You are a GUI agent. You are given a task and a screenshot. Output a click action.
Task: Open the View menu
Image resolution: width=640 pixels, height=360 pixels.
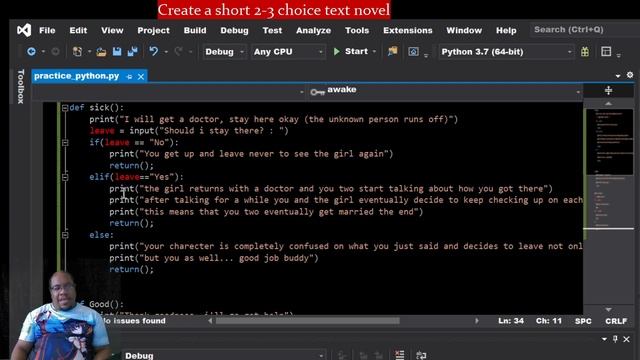[x=112, y=30]
